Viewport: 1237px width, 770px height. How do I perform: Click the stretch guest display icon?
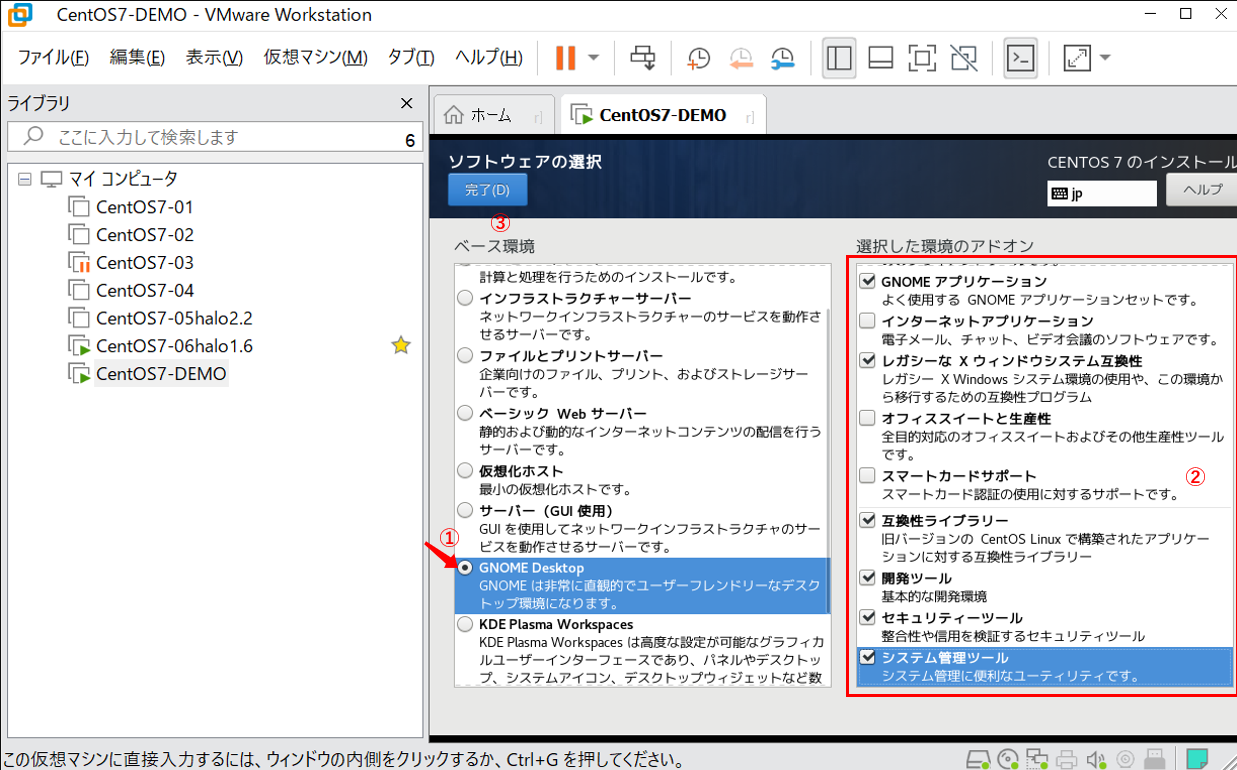(x=1077, y=58)
